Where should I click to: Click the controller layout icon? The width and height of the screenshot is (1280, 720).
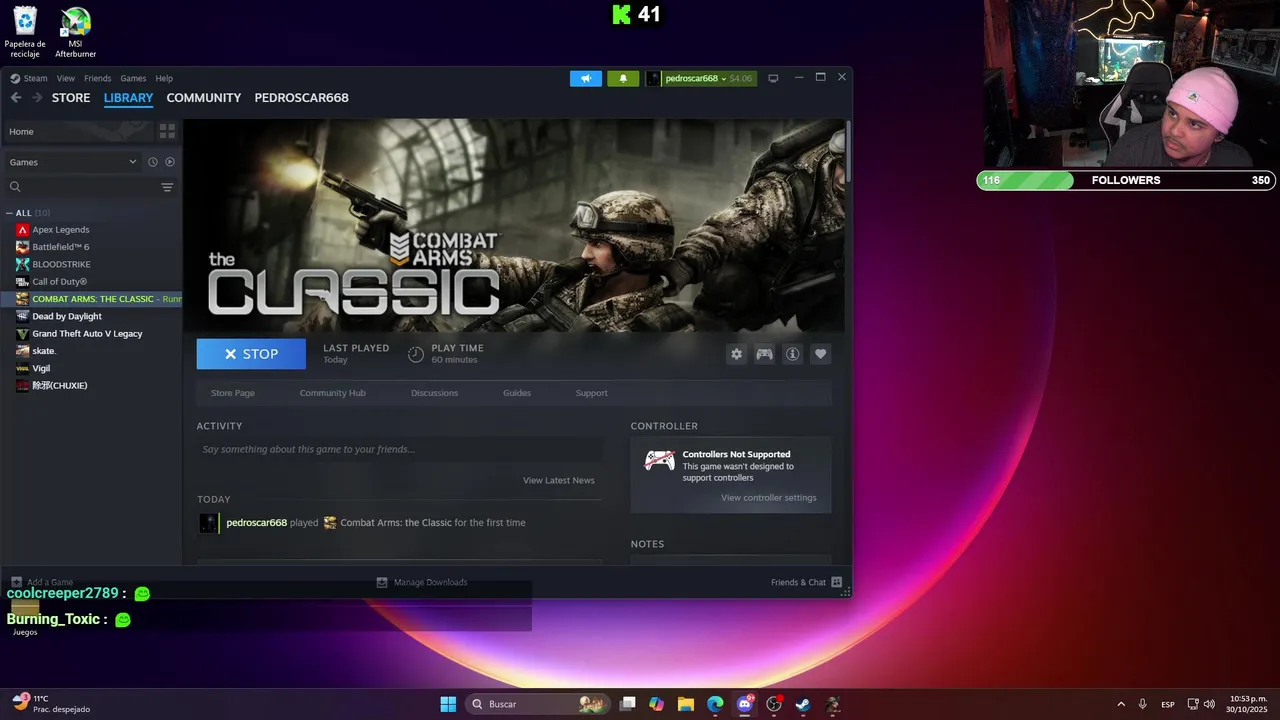click(x=764, y=354)
